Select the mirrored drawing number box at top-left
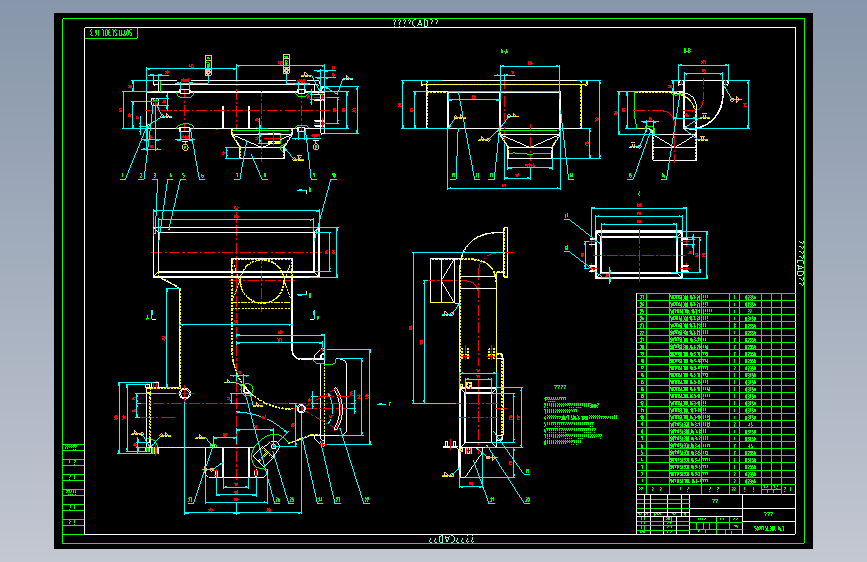Screen dimensions: 867x562 coord(111,33)
